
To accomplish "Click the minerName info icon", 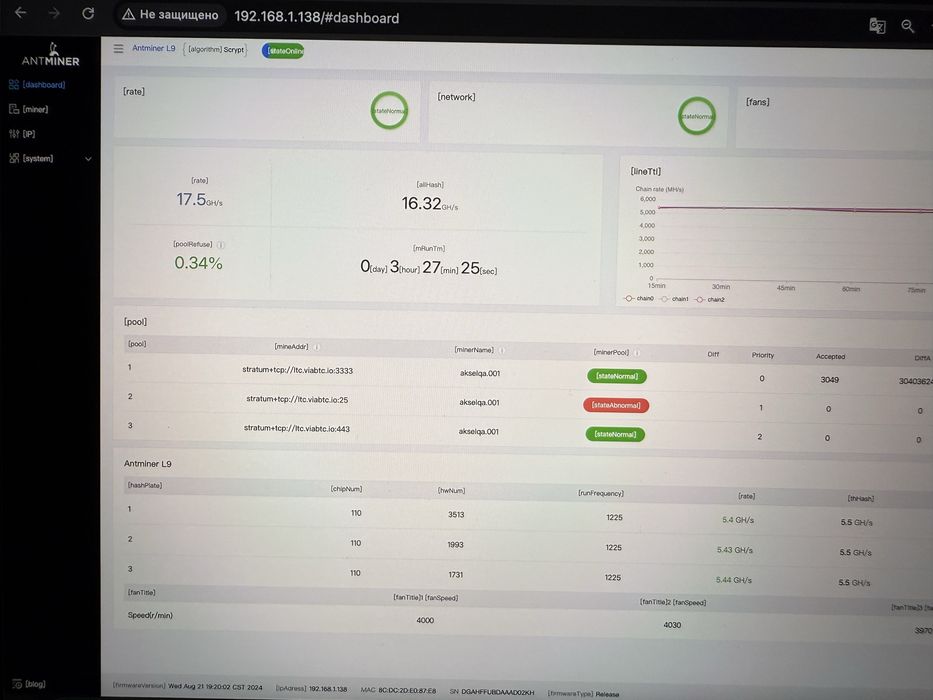I will 502,350.
